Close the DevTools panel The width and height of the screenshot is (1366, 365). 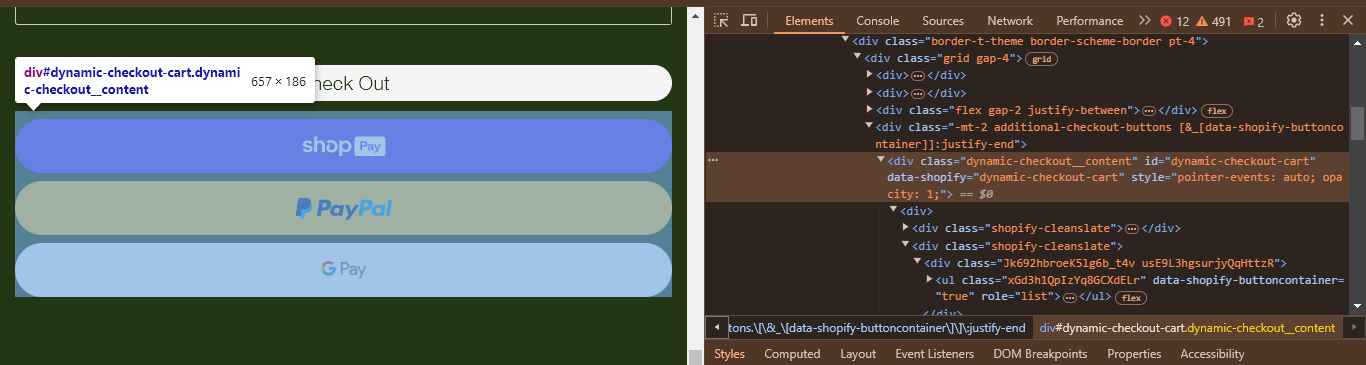[x=1347, y=20]
